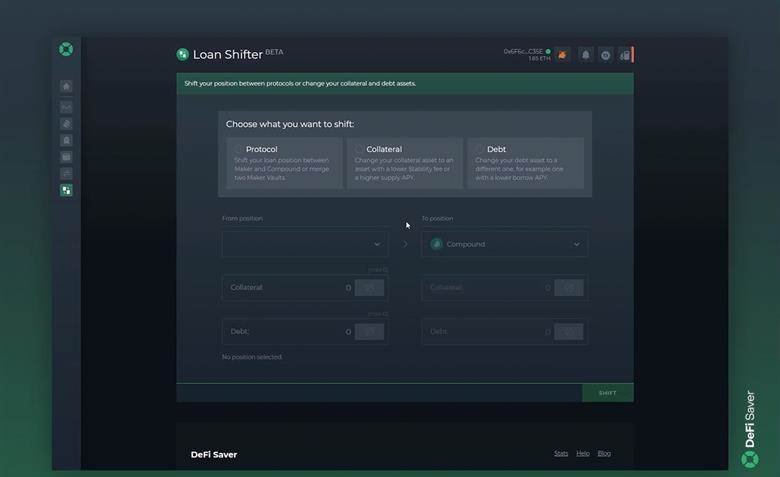Image resolution: width=780 pixels, height=477 pixels.
Task: Open the To position Compound dropdown
Action: pyautogui.click(x=504, y=244)
